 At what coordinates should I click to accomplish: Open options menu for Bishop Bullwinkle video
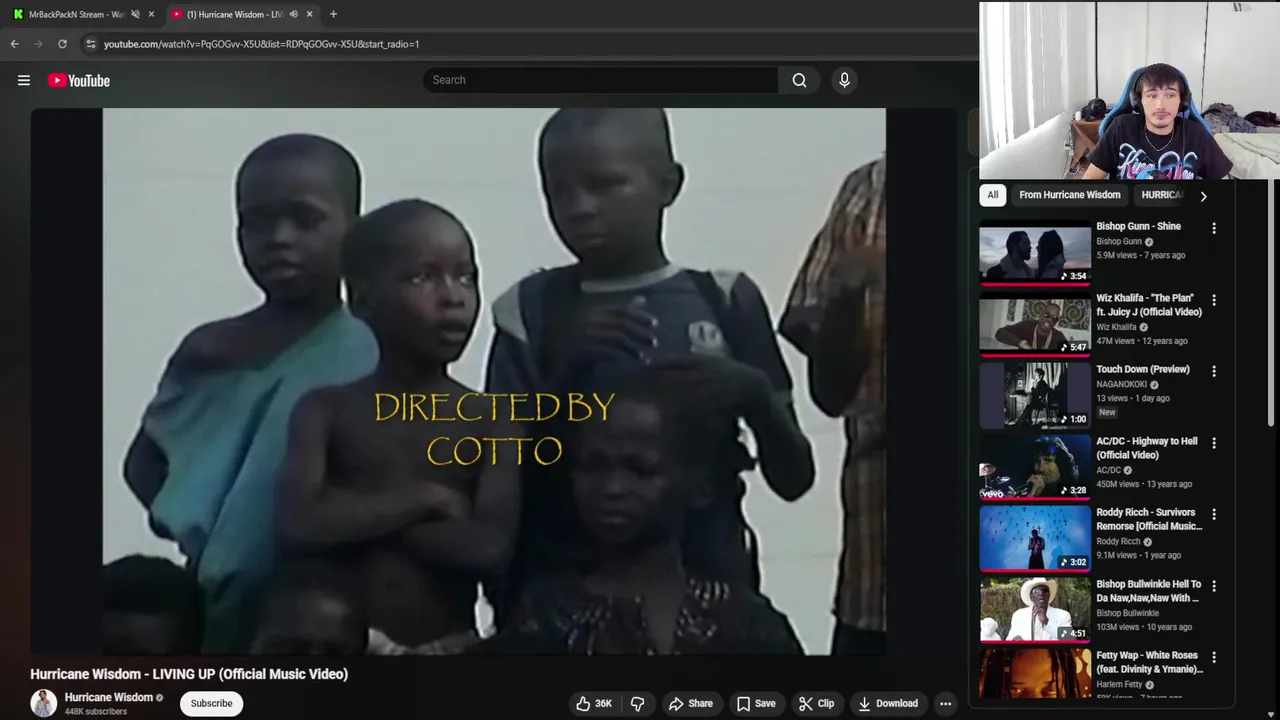pyautogui.click(x=1214, y=586)
